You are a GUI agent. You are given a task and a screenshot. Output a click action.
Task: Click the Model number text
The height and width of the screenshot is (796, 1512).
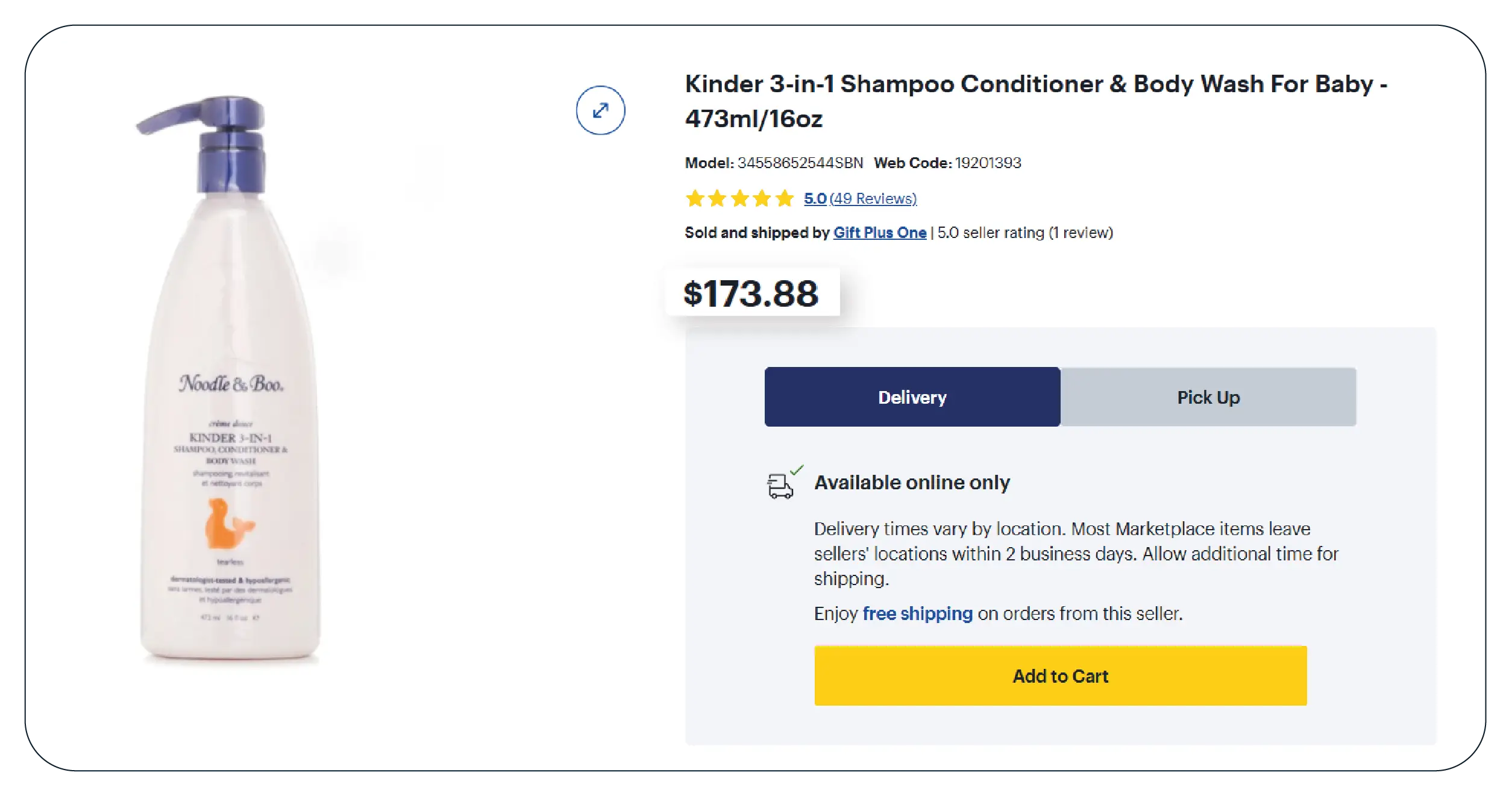pos(800,163)
